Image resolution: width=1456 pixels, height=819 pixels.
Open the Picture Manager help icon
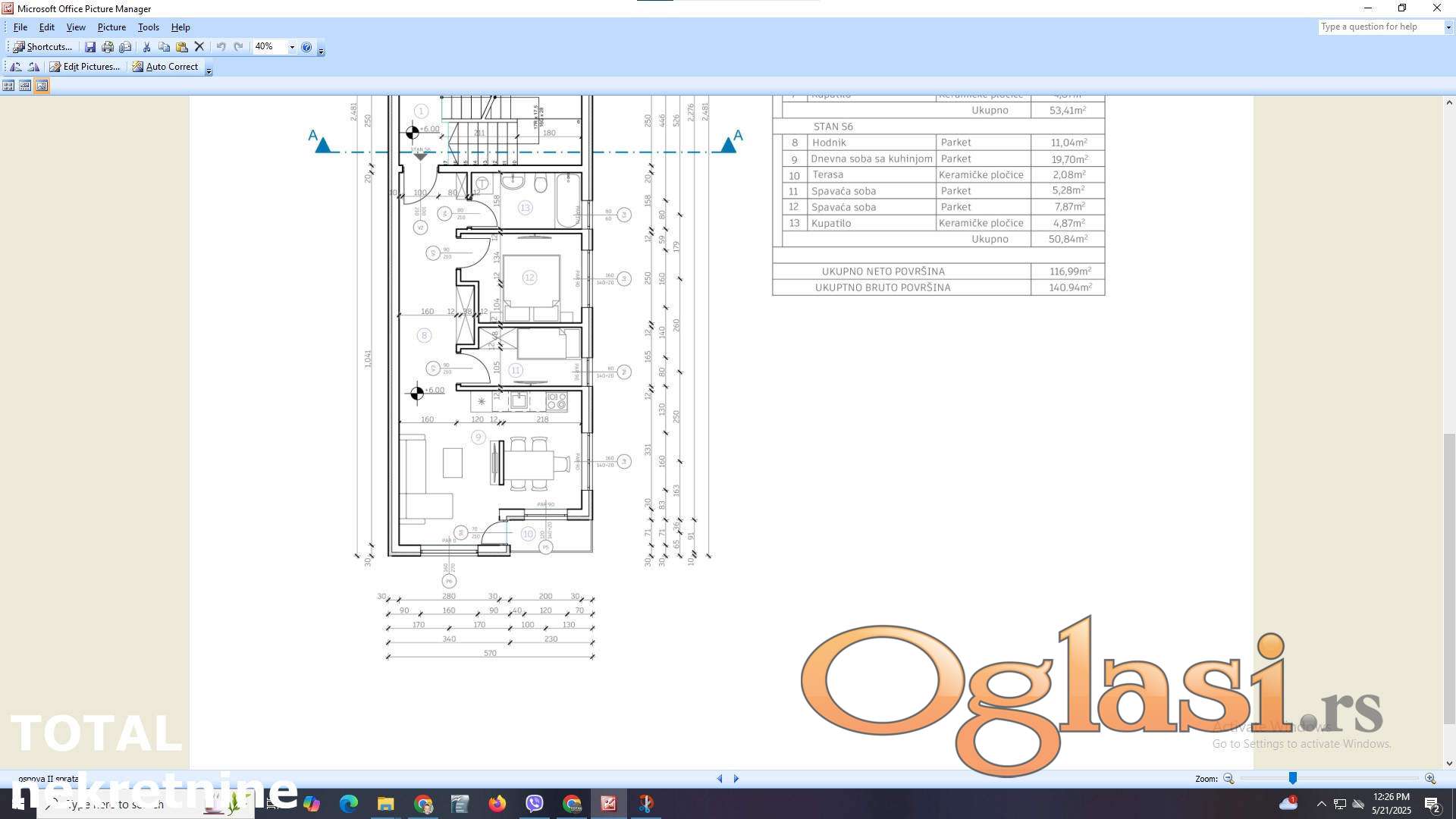pyautogui.click(x=306, y=47)
